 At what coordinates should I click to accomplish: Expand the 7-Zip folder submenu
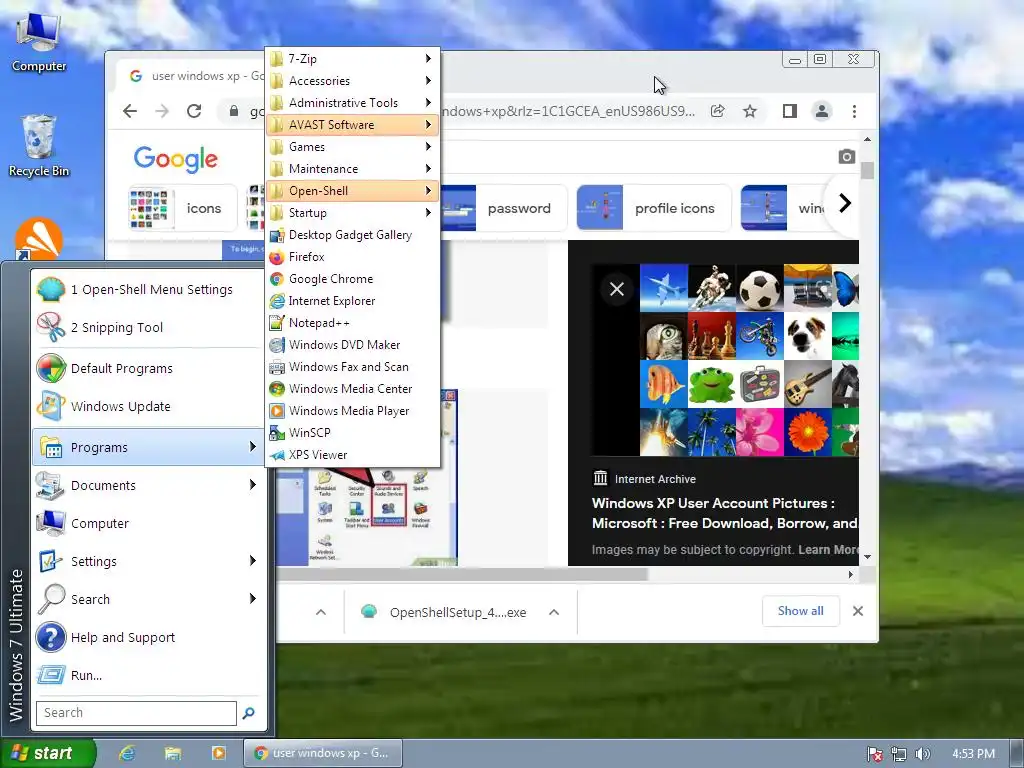click(x=353, y=59)
